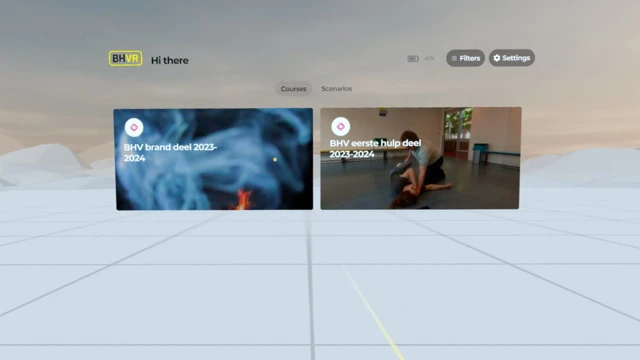Click the BHVR logo
640x360 pixels.
click(x=125, y=58)
